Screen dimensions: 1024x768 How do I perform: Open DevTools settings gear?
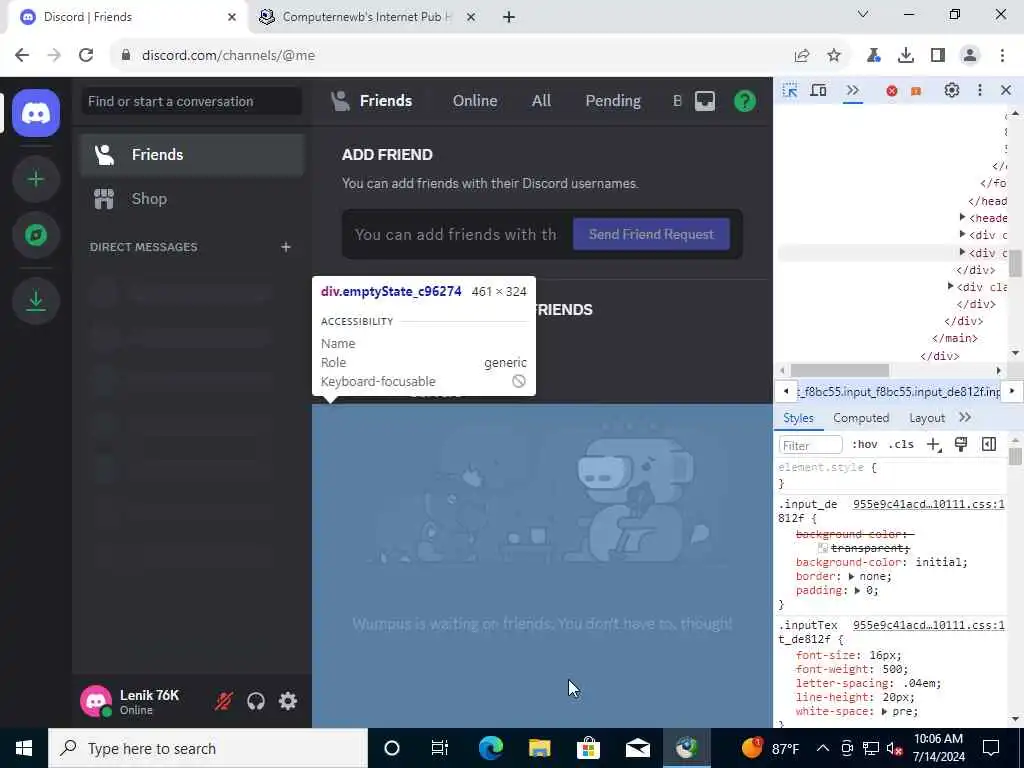click(952, 90)
